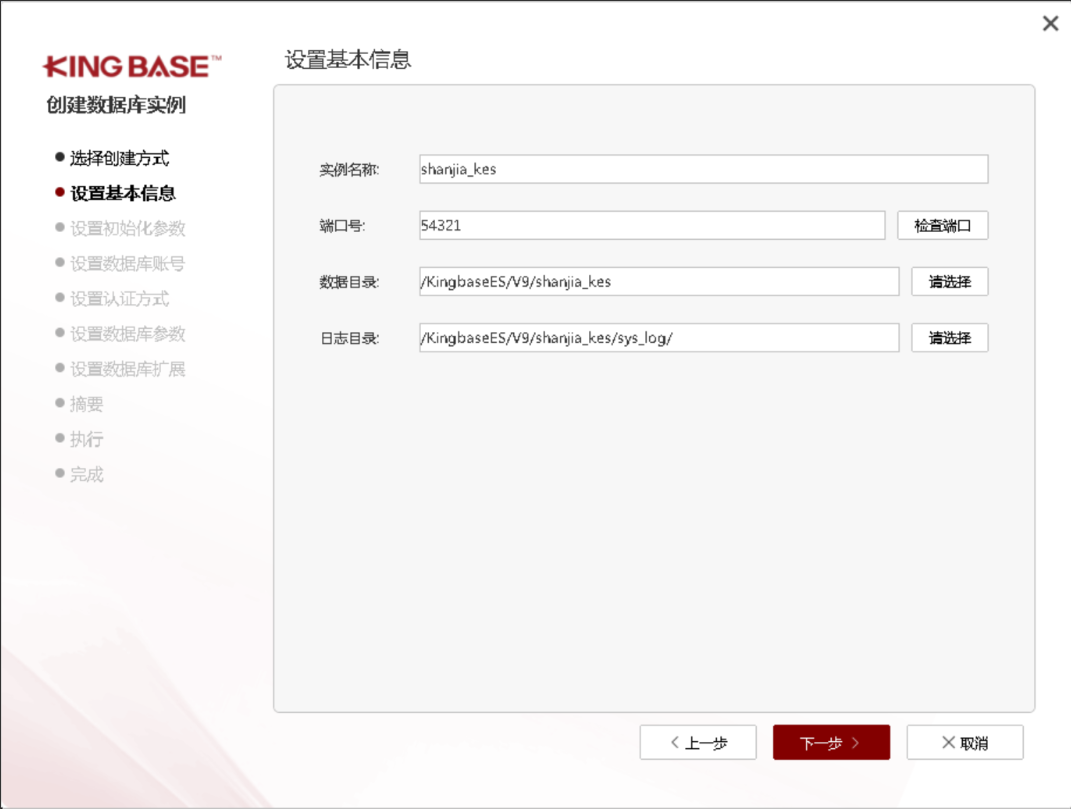Go back with 上一步 button
The width and height of the screenshot is (1071, 809).
pos(698,742)
